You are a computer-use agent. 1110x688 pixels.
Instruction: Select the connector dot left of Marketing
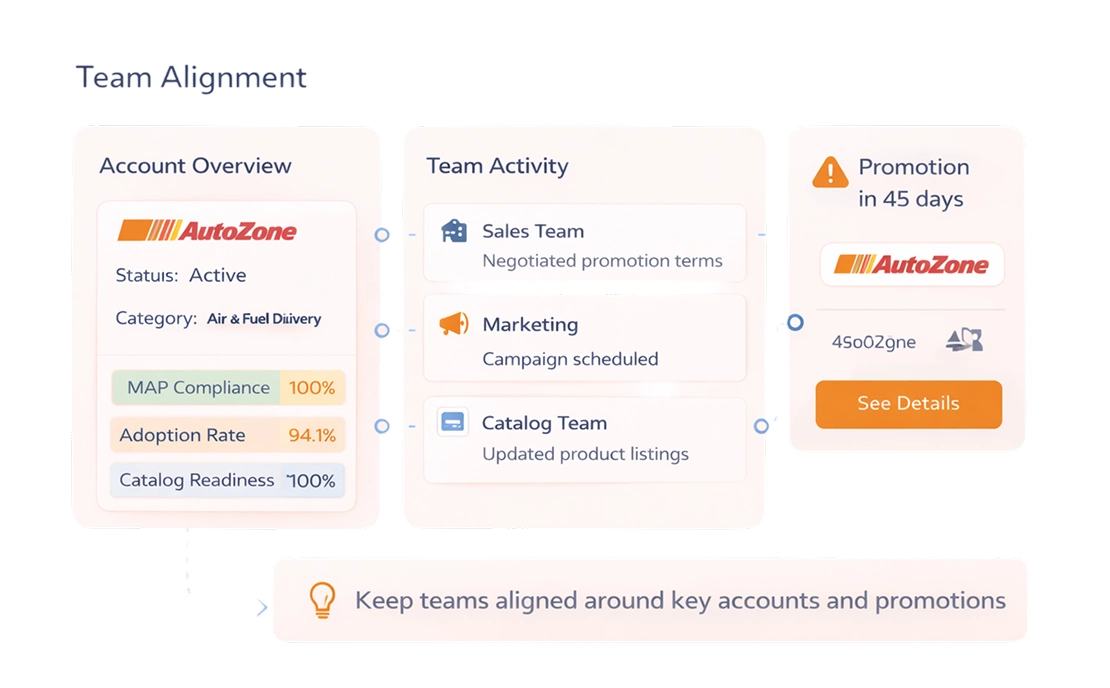(382, 330)
